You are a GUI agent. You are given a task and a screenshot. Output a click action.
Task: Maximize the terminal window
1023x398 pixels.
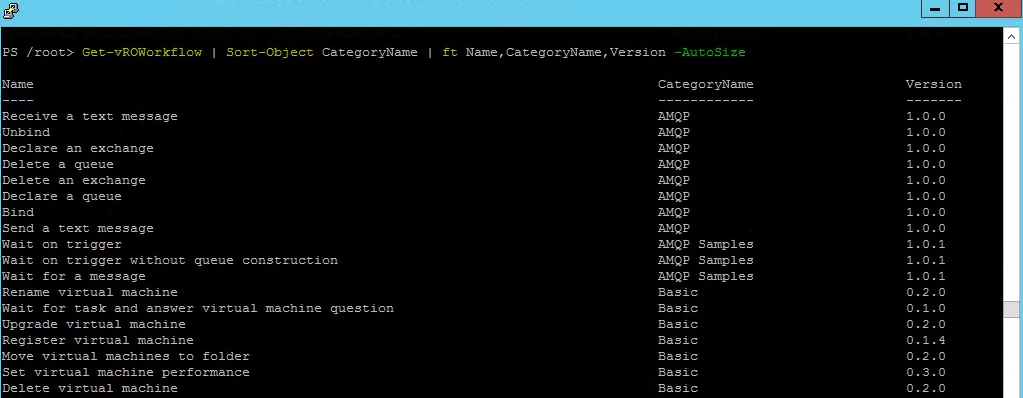pyautogui.click(x=962, y=8)
